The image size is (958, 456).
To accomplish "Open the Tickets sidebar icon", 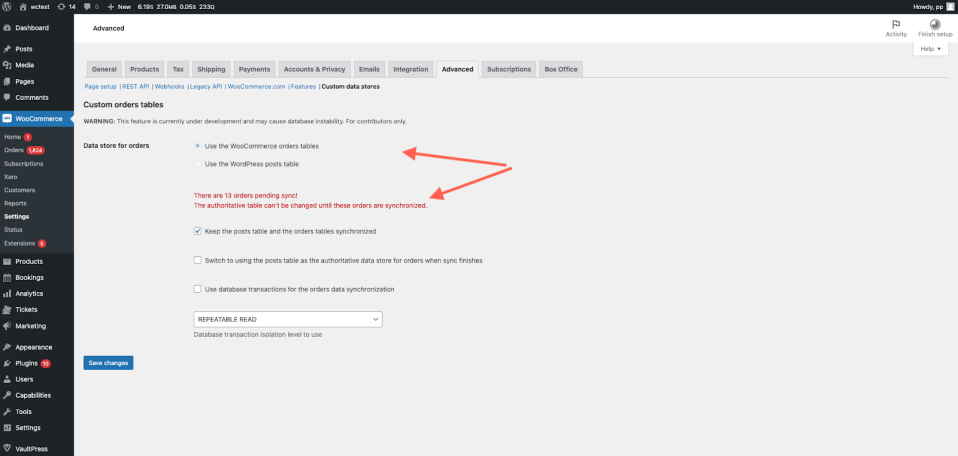I will [7, 309].
